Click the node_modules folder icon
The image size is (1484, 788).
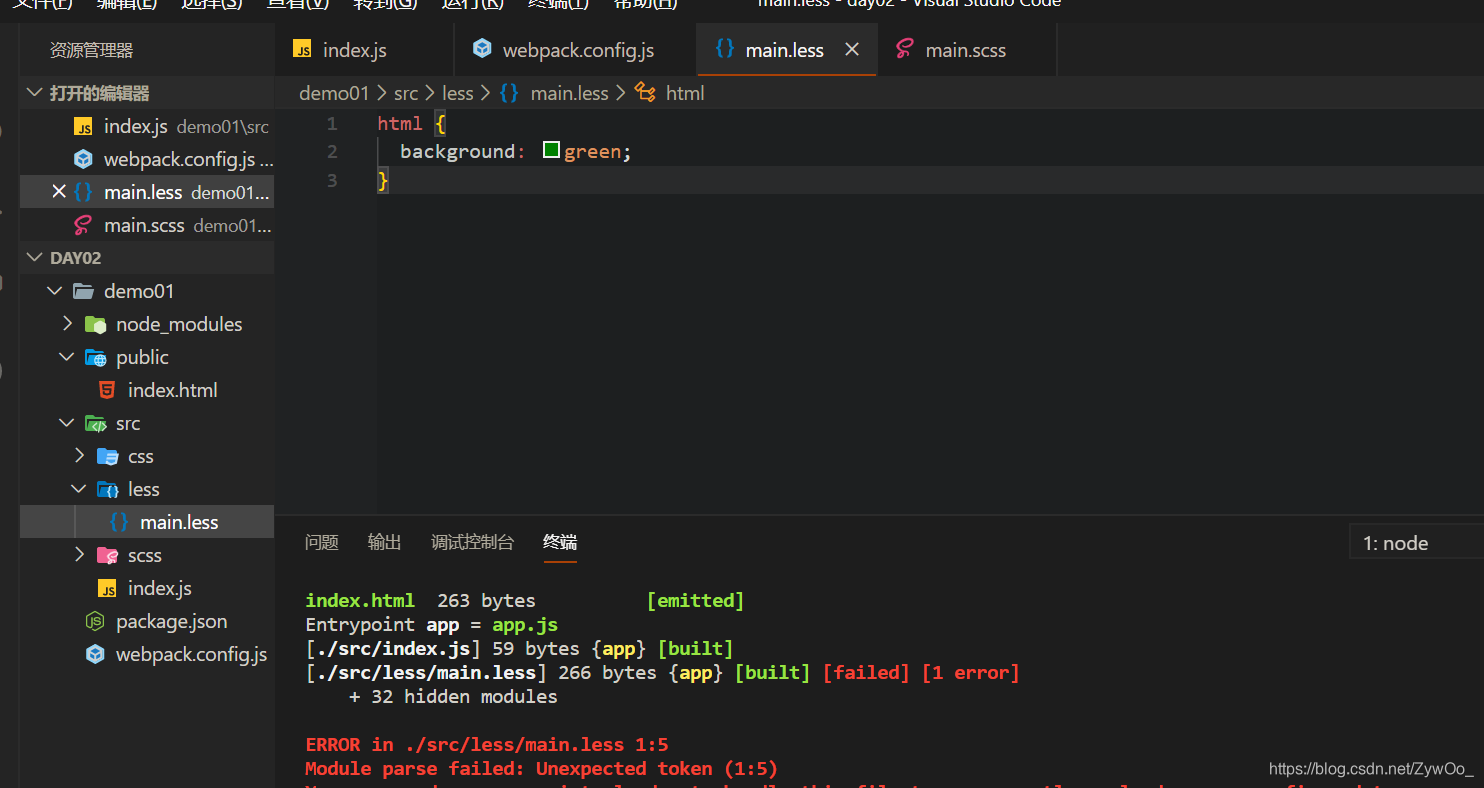(x=95, y=324)
